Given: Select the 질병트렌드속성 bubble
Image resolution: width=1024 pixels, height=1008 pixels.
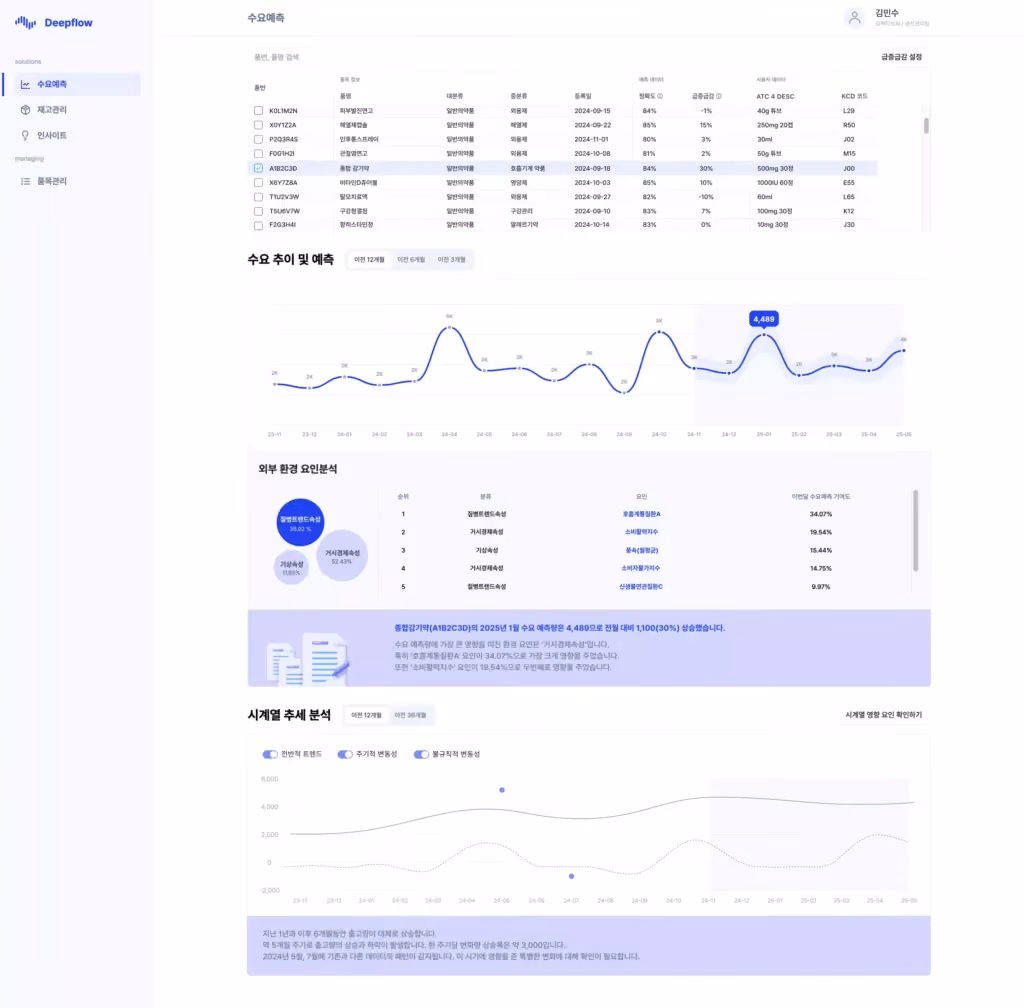Looking at the screenshot, I should [300, 522].
